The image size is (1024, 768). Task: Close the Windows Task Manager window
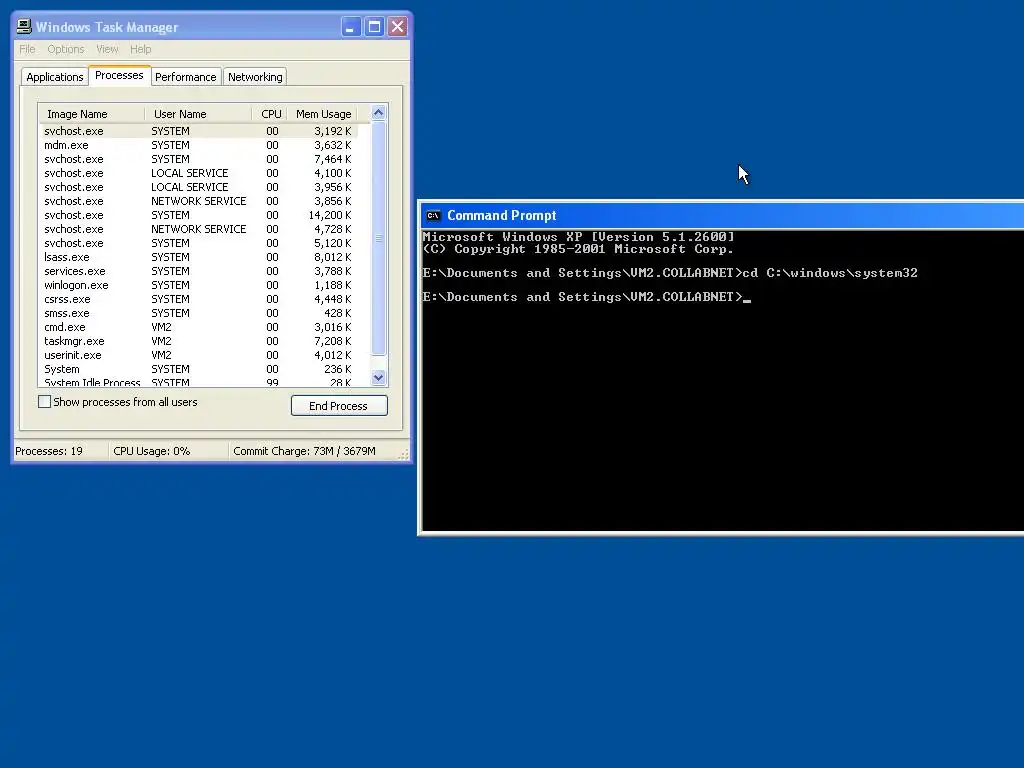click(397, 27)
